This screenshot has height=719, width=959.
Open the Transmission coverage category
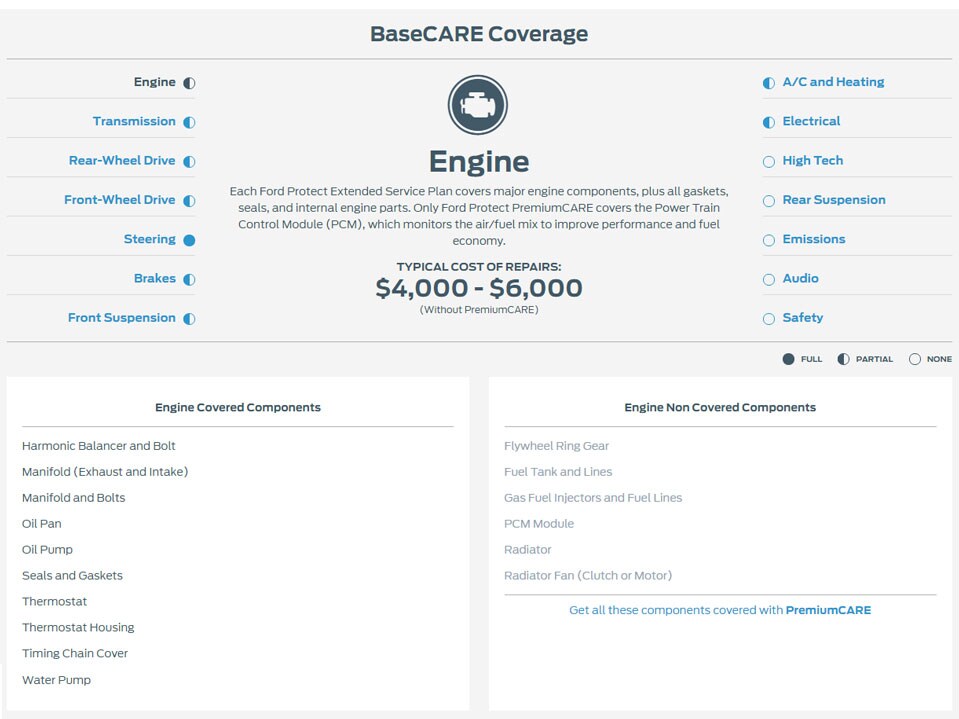134,121
